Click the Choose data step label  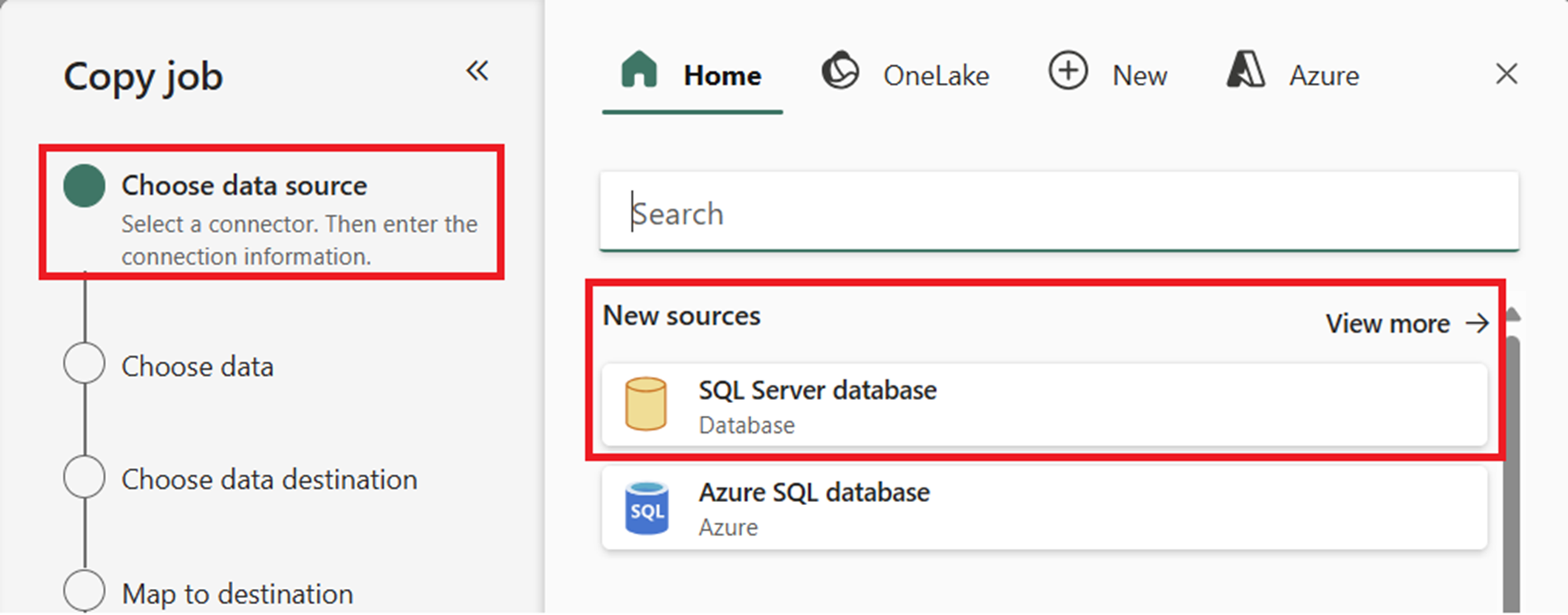(x=198, y=367)
